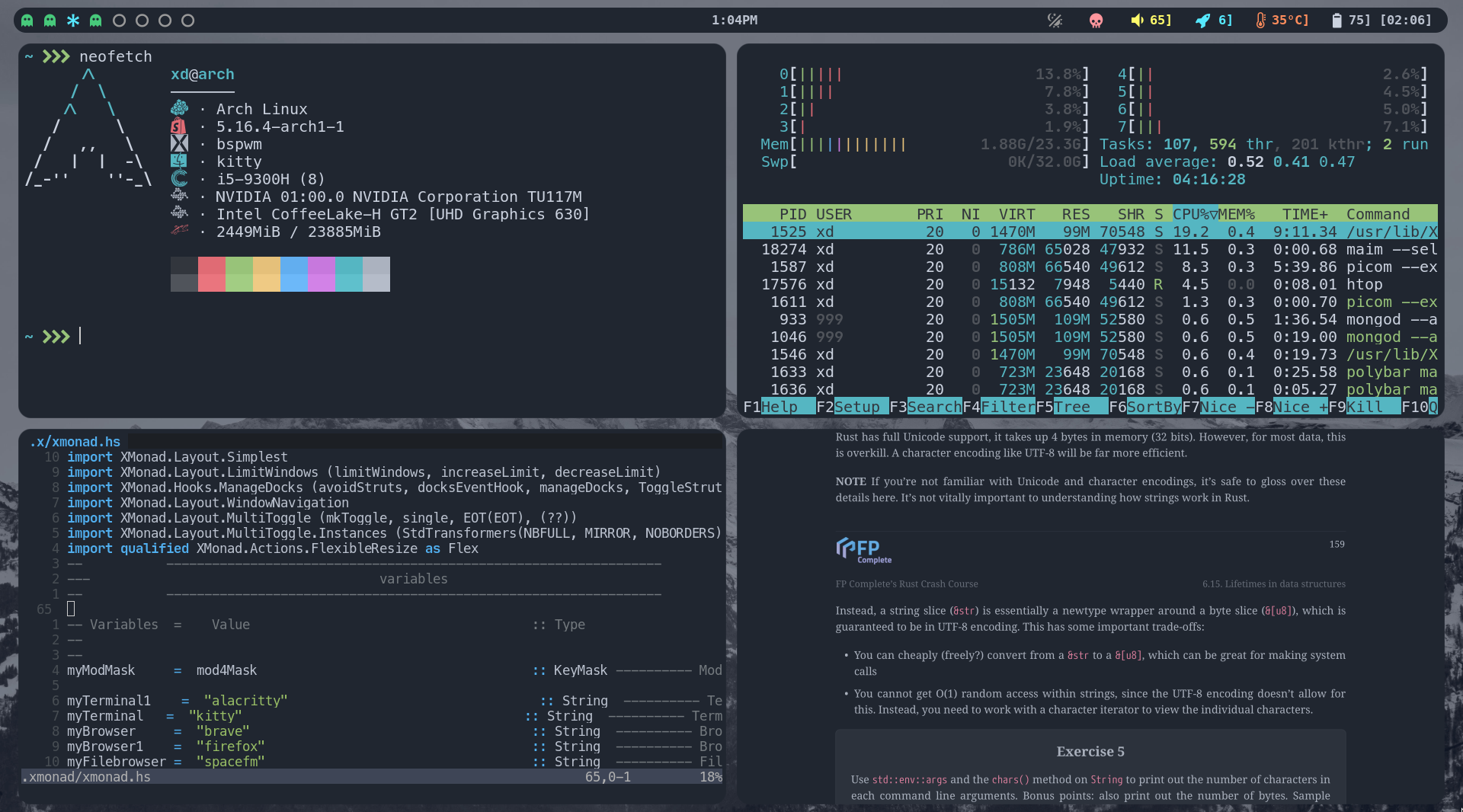Click the FP Complete logo in PDF
The height and width of the screenshot is (812, 1463).
[x=863, y=550]
